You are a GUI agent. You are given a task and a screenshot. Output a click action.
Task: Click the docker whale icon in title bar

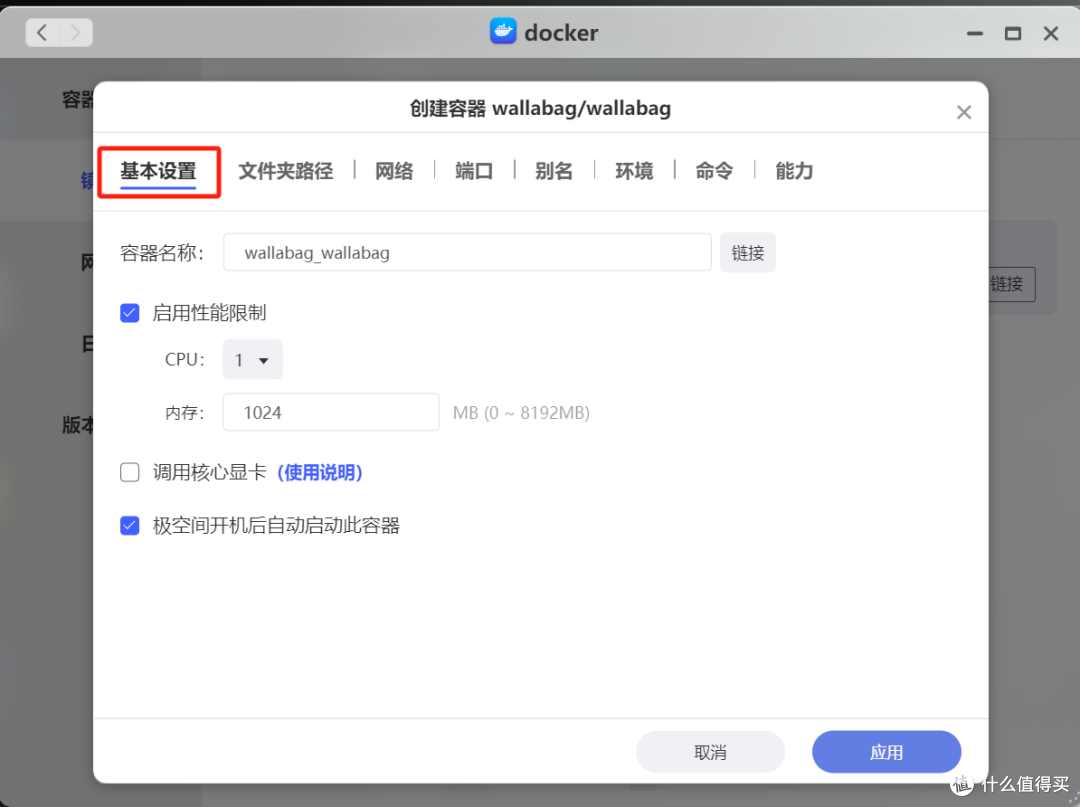[503, 32]
